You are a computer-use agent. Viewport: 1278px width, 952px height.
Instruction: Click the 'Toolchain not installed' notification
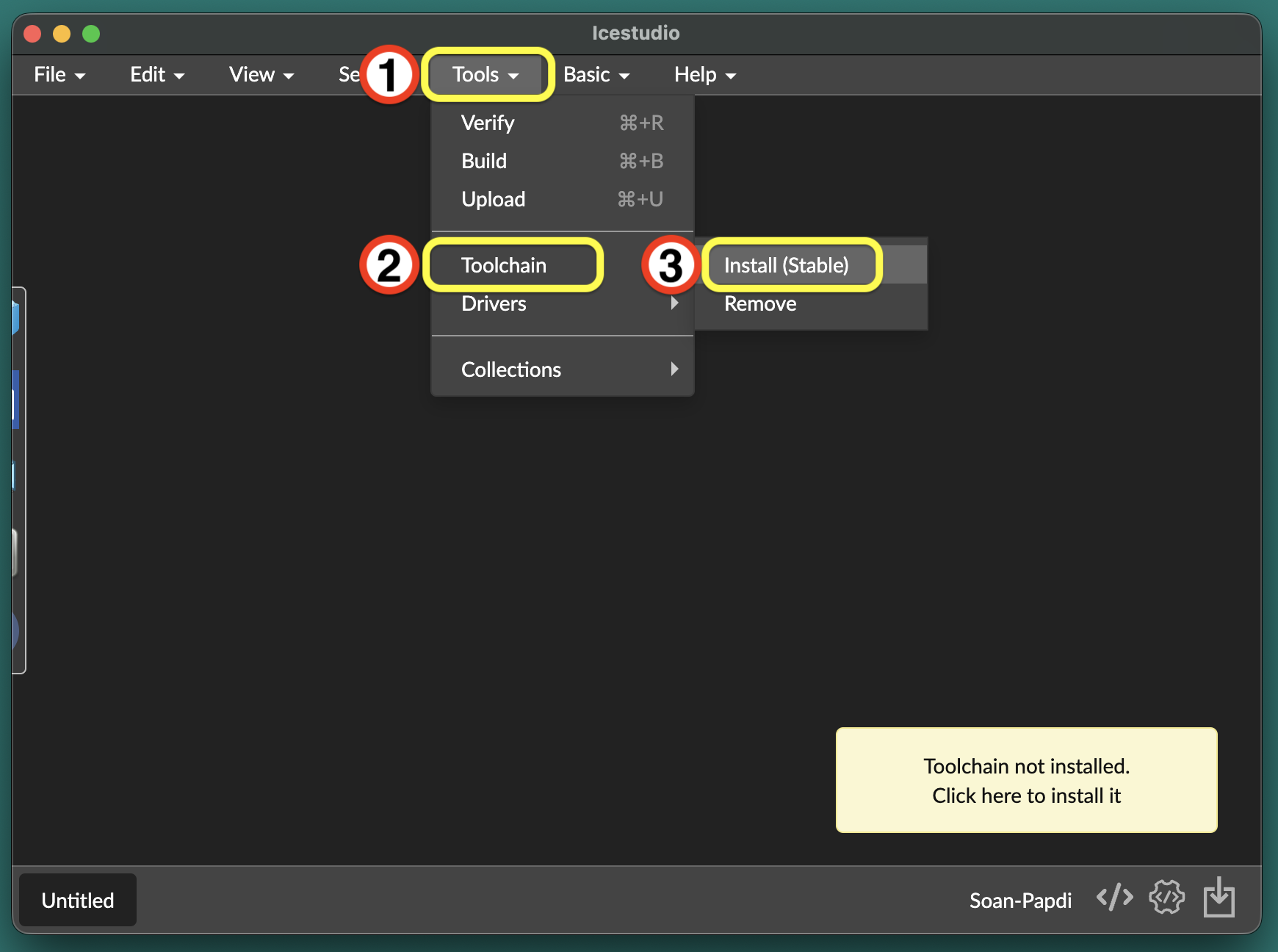coord(1027,780)
